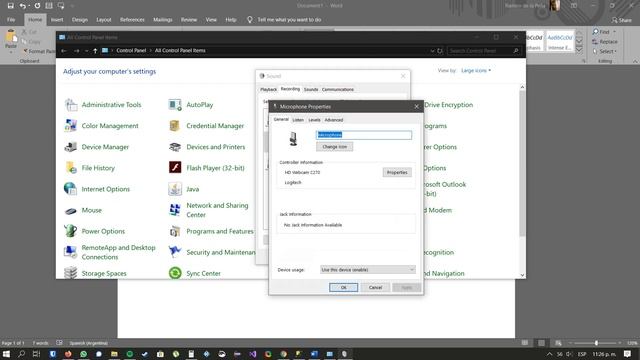Image resolution: width=640 pixels, height=360 pixels.
Task: Select the Communications tab in Sound dialog
Action: tap(338, 89)
